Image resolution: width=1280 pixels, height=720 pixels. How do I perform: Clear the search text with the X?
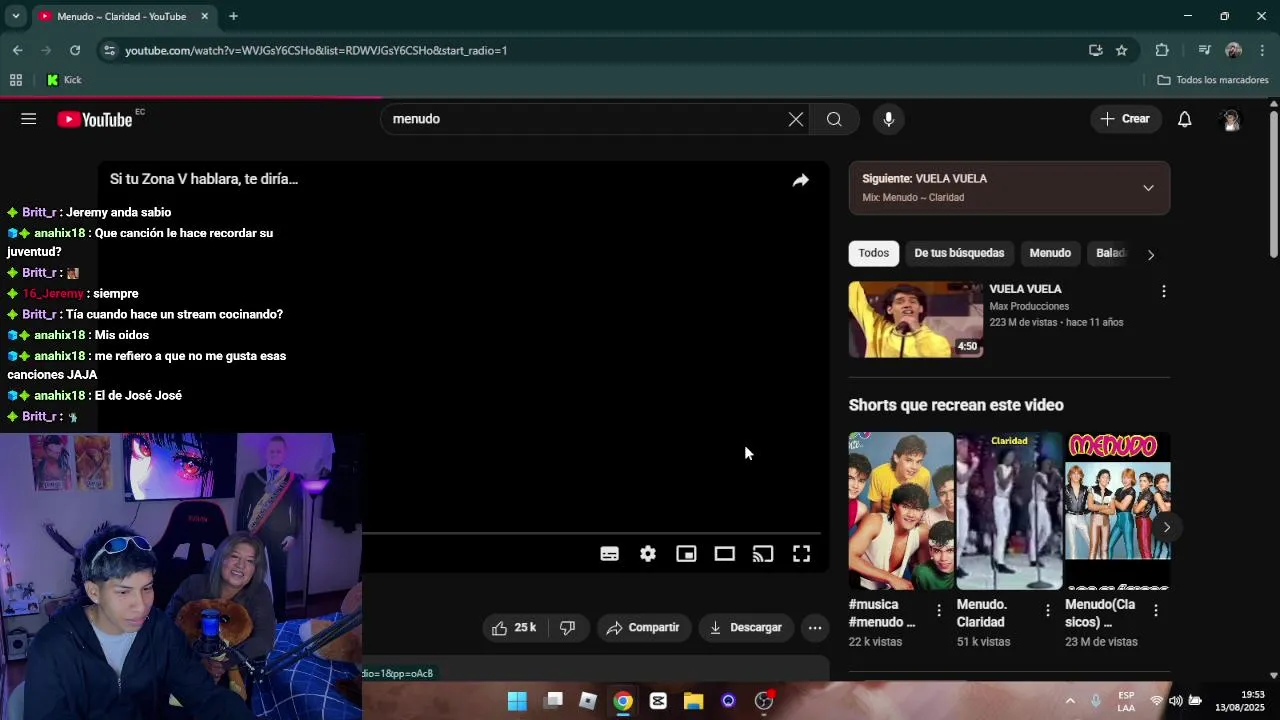click(x=796, y=119)
